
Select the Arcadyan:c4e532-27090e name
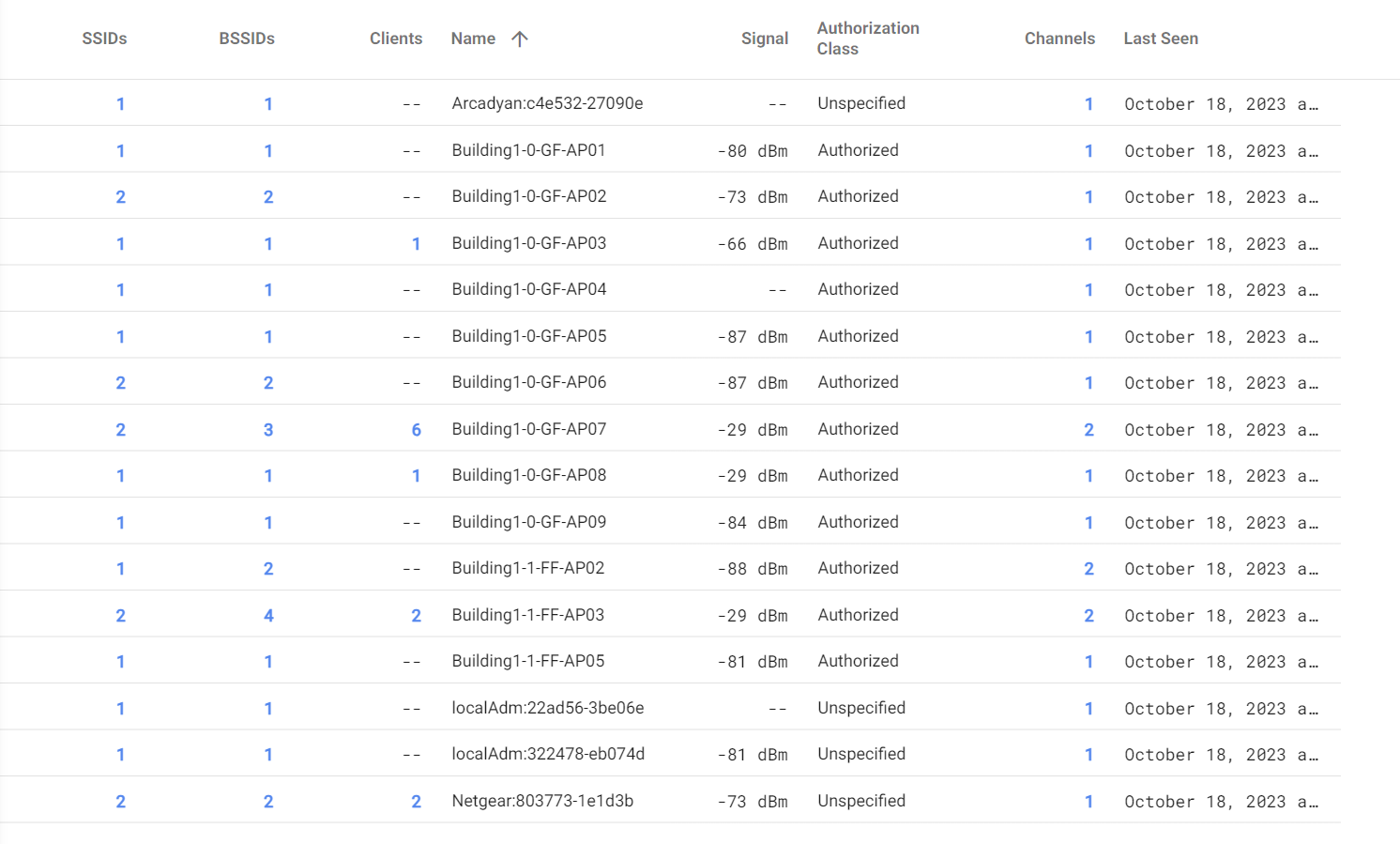tap(547, 103)
